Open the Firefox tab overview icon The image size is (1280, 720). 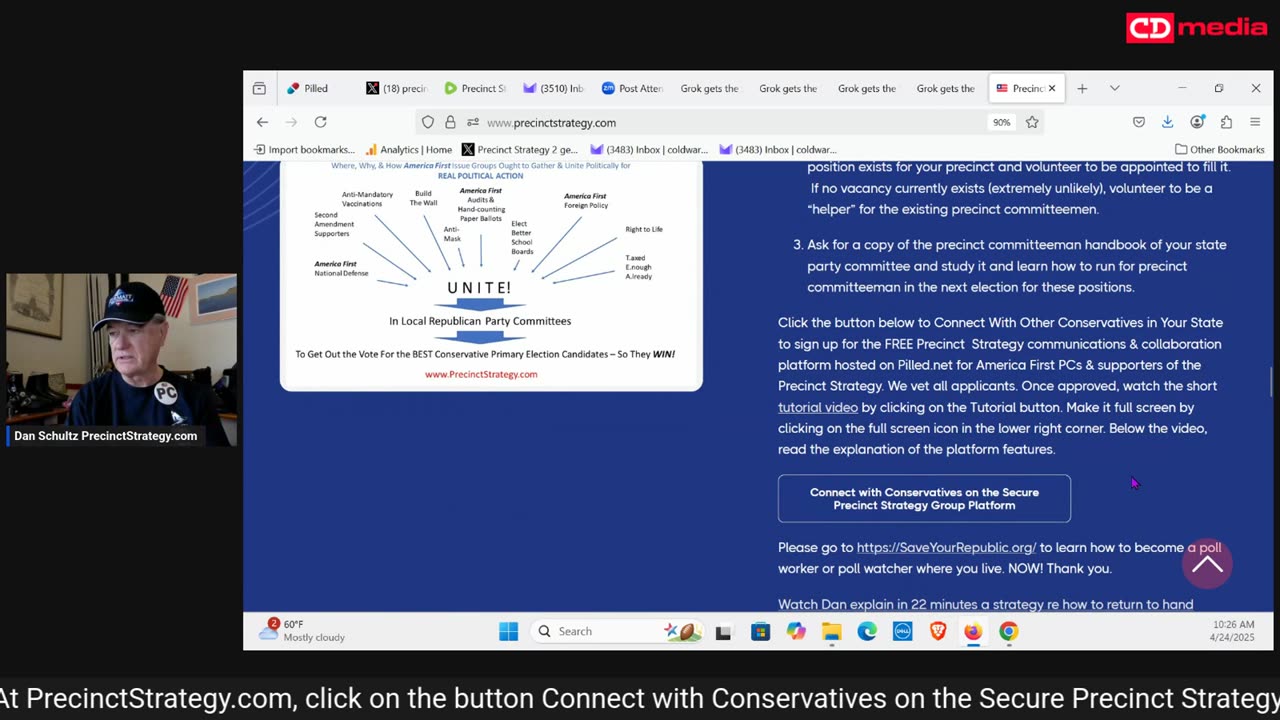tap(259, 88)
